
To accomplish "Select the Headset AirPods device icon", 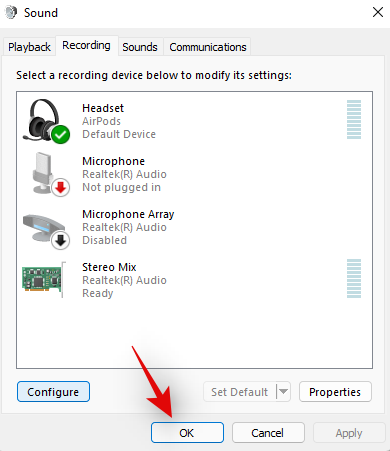I will click(x=46, y=121).
